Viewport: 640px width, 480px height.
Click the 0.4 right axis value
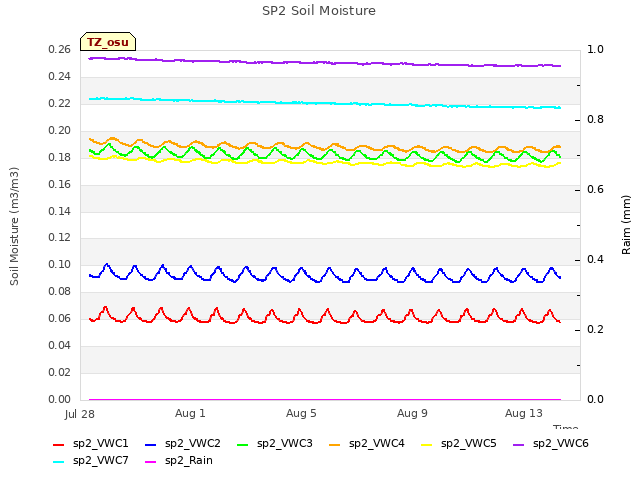(x=595, y=260)
